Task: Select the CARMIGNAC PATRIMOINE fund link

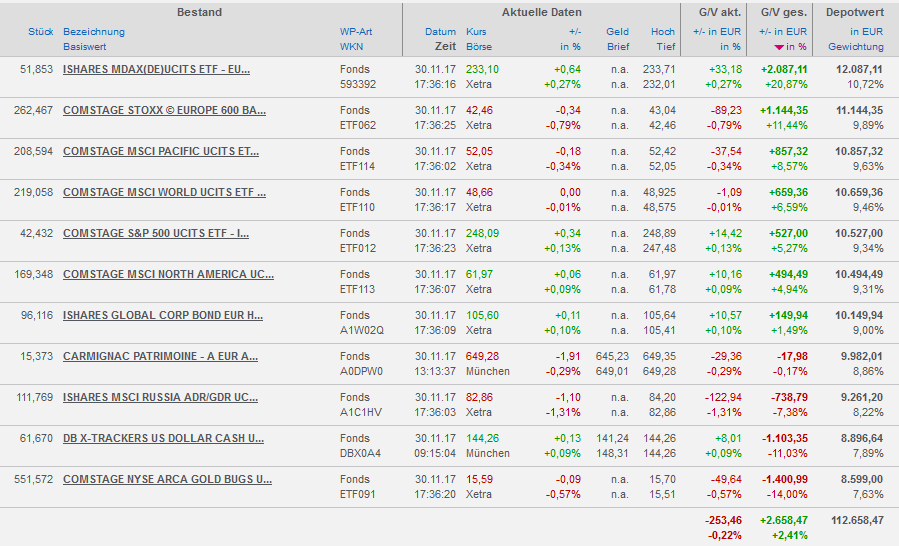Action: click(160, 357)
